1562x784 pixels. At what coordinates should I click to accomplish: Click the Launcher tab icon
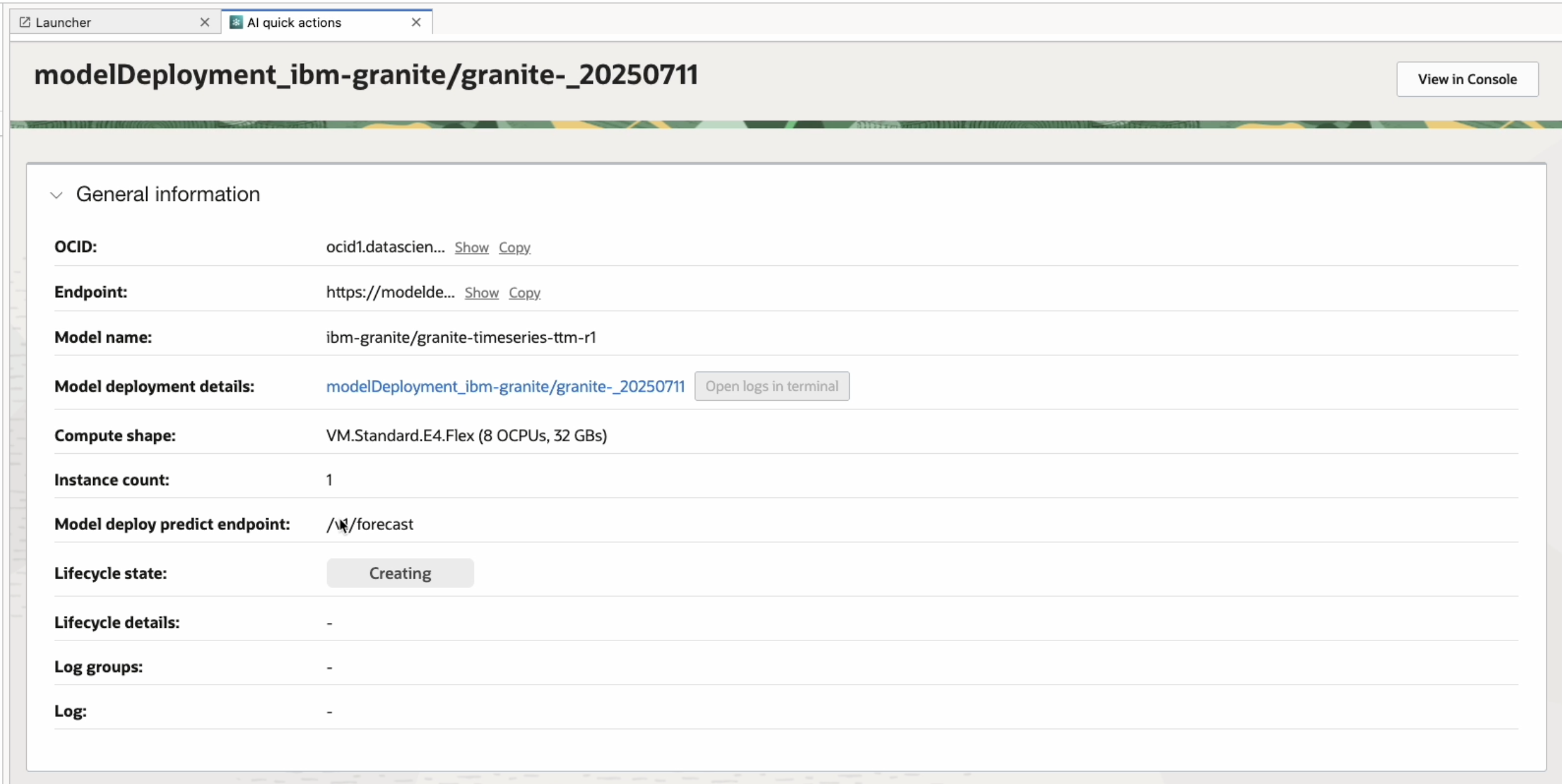pos(25,22)
